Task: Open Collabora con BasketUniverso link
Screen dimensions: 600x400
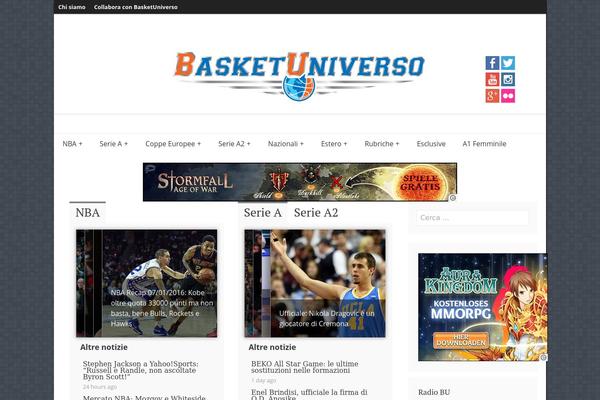Action: [x=135, y=7]
